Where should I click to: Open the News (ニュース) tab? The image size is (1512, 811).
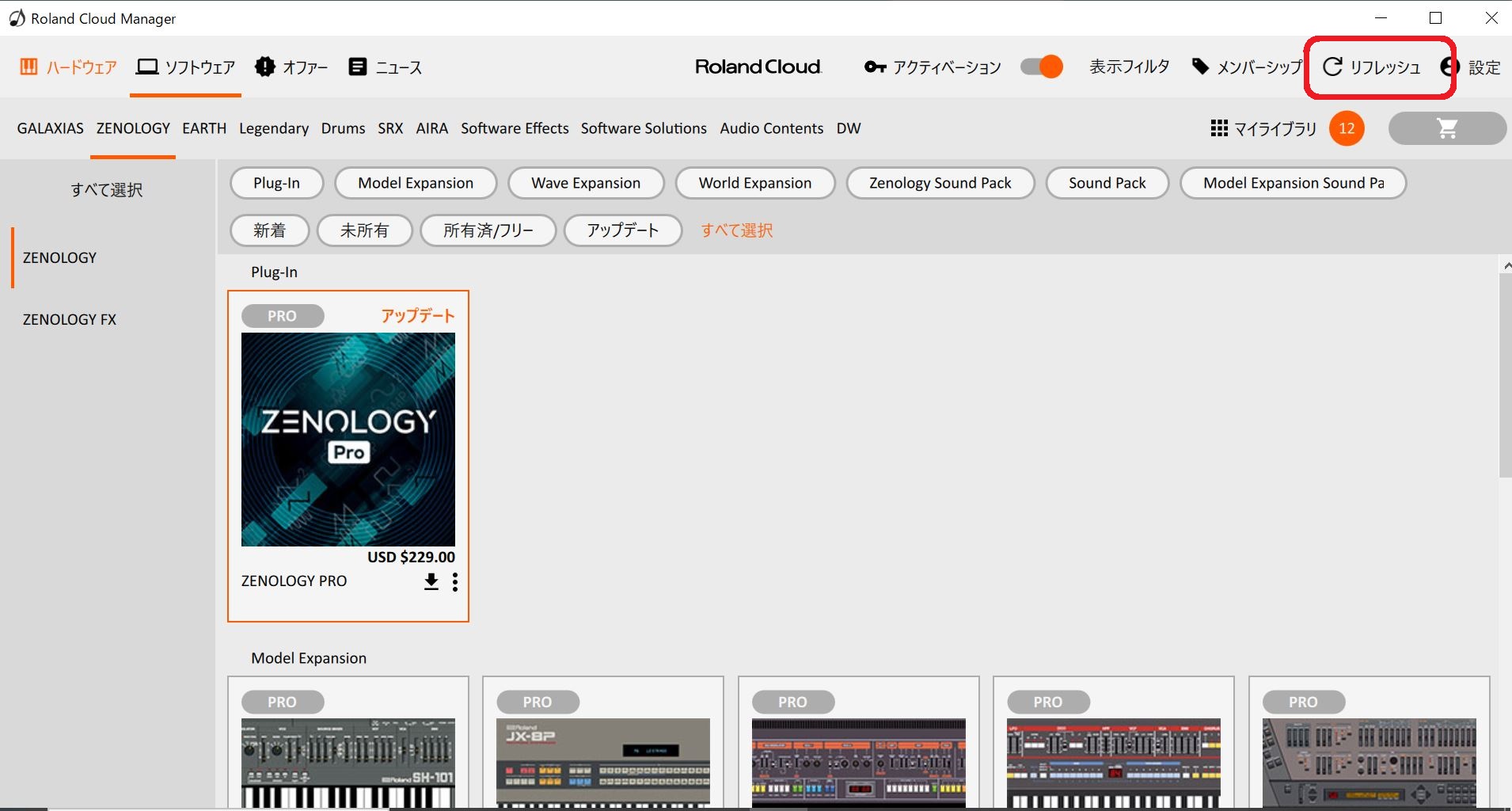click(385, 67)
